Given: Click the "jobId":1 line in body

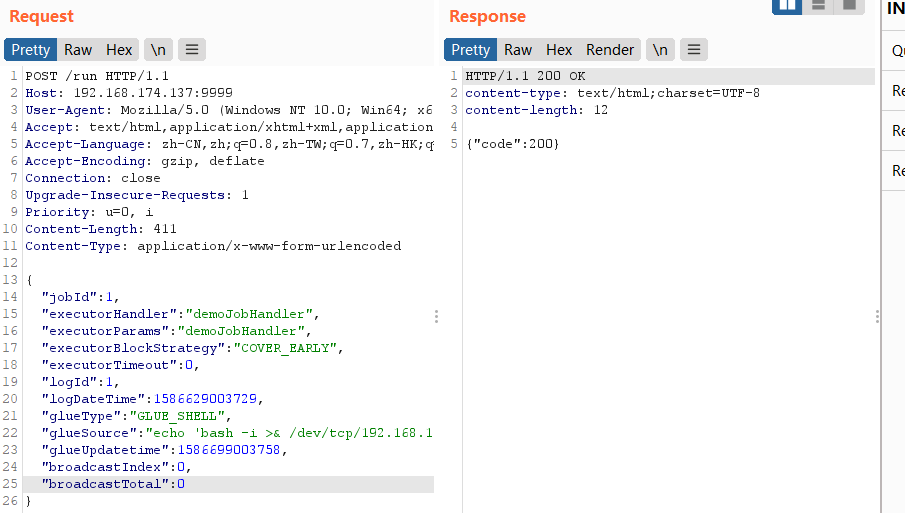Looking at the screenshot, I should pos(80,297).
